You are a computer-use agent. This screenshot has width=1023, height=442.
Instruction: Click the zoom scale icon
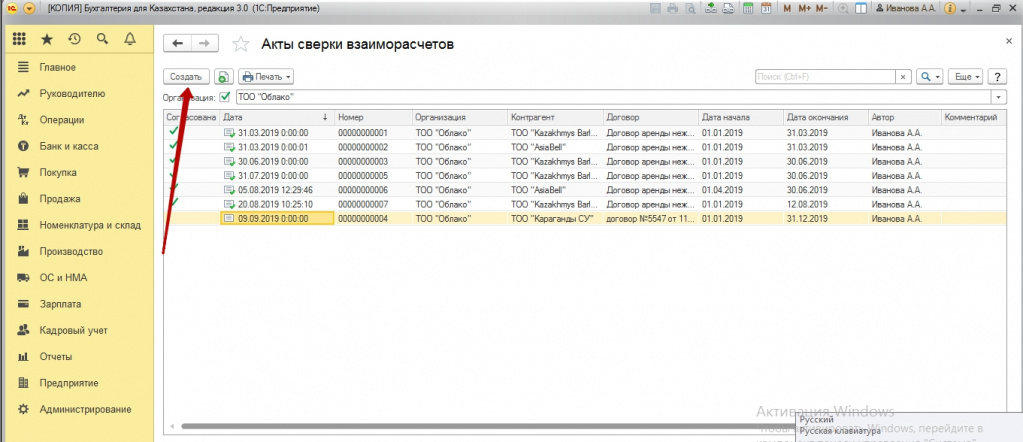pos(844,8)
